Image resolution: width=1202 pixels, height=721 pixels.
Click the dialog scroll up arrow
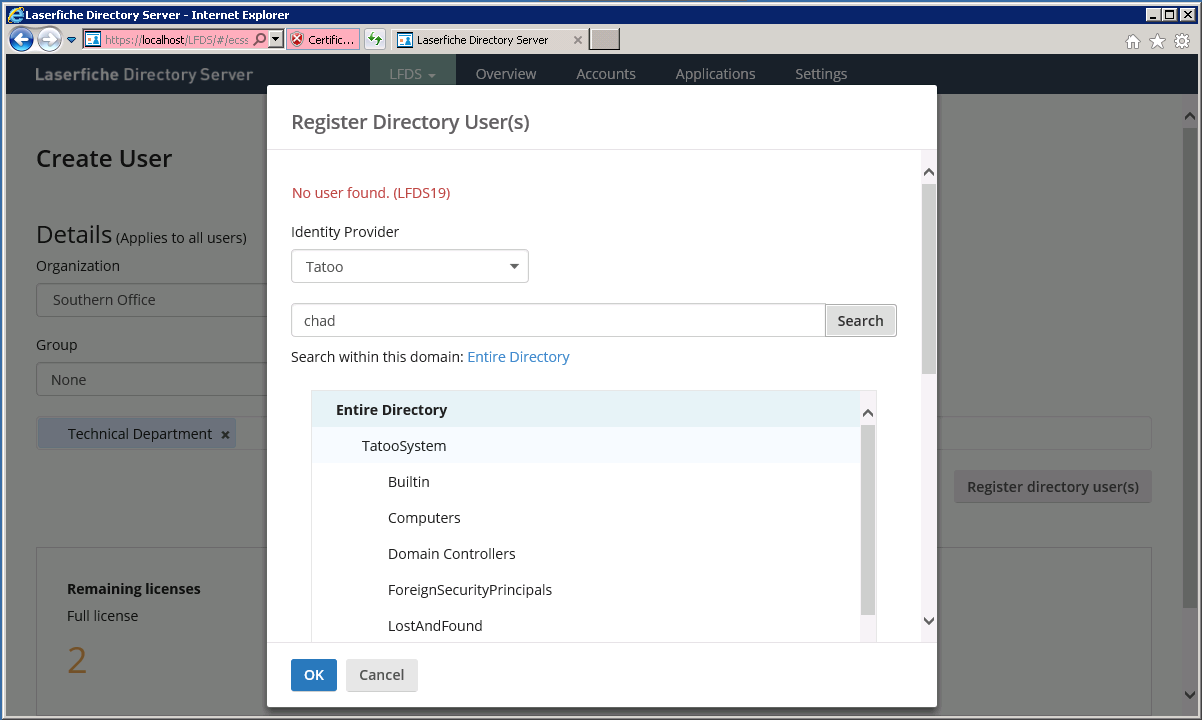929,172
